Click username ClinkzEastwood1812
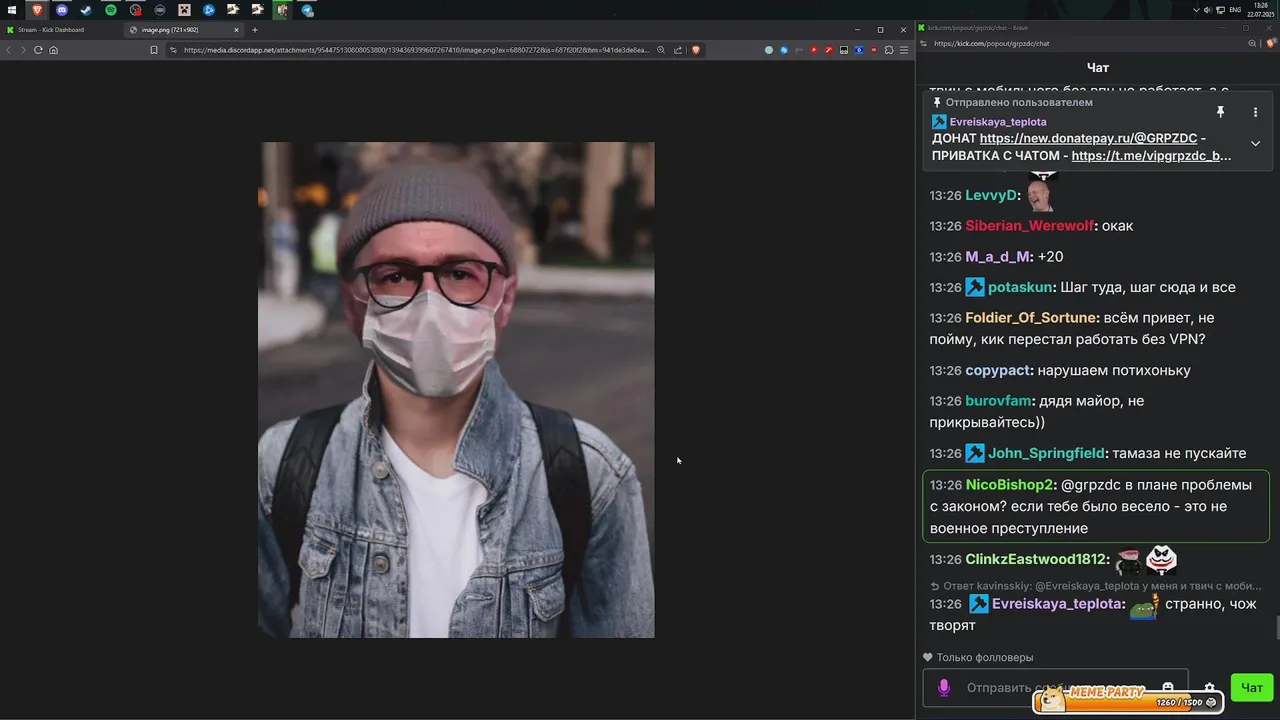1280x720 pixels. tap(1035, 560)
